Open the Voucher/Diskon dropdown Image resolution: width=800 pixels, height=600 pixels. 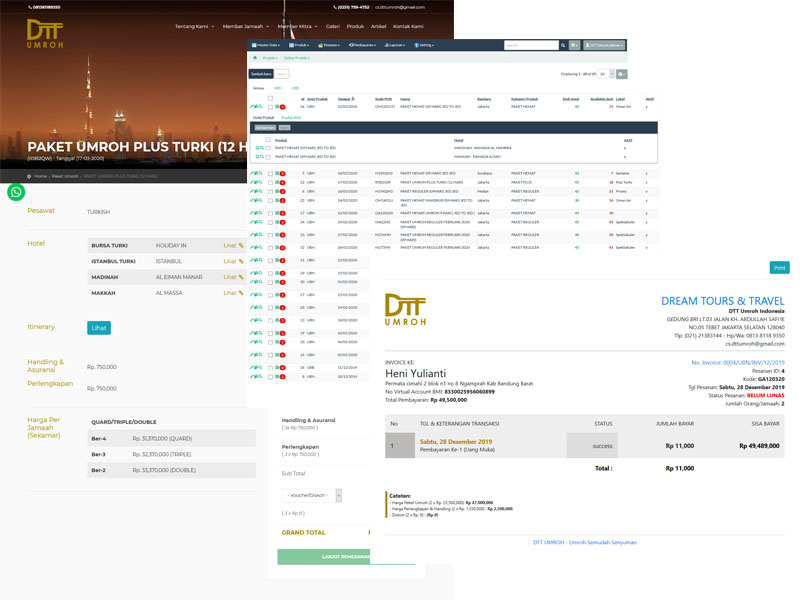coord(312,495)
